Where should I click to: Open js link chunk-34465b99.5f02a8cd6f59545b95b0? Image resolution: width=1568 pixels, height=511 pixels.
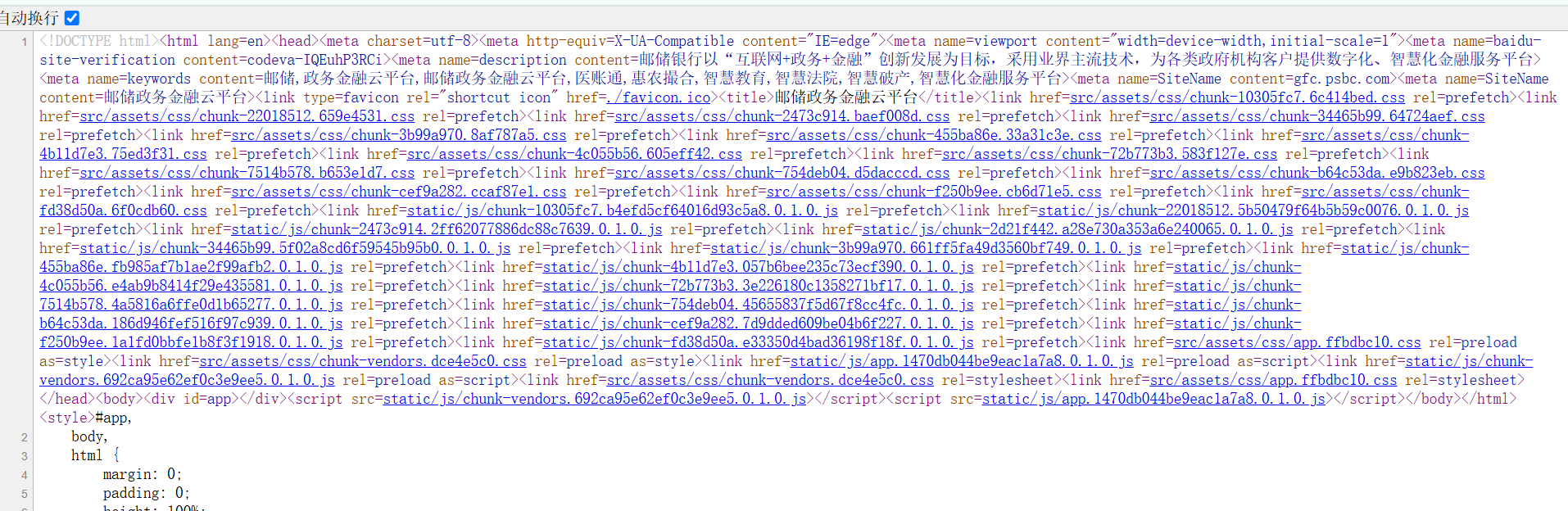point(295,248)
